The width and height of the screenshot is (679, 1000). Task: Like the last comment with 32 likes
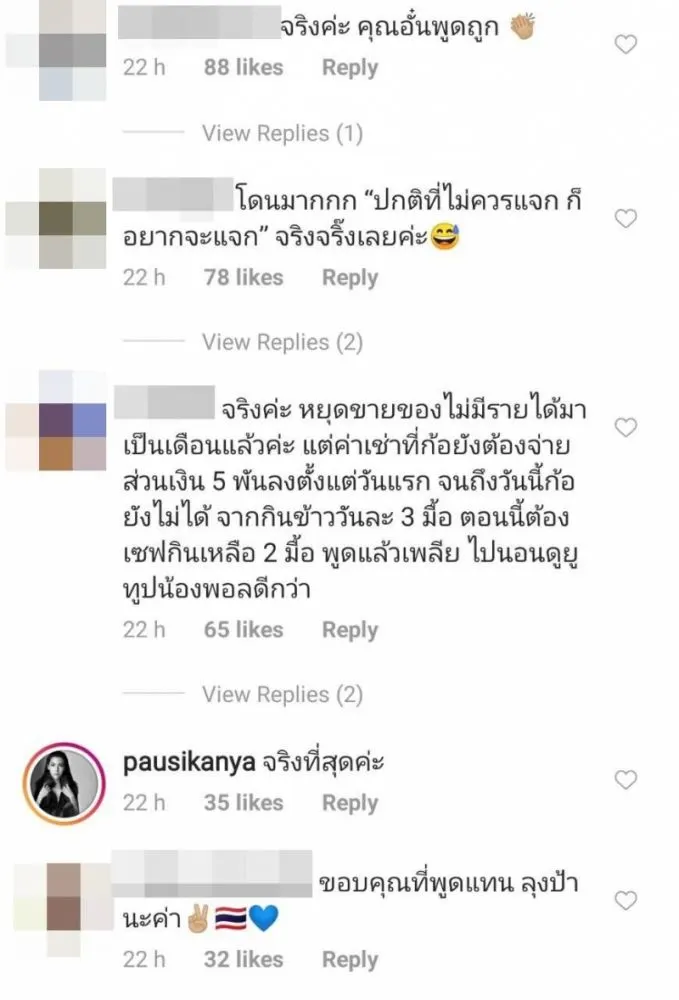pyautogui.click(x=625, y=900)
